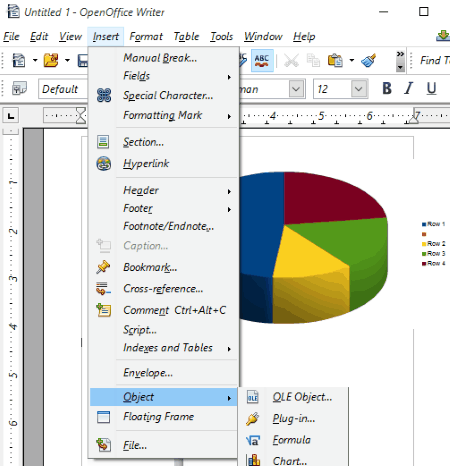Open the View menu

point(70,36)
